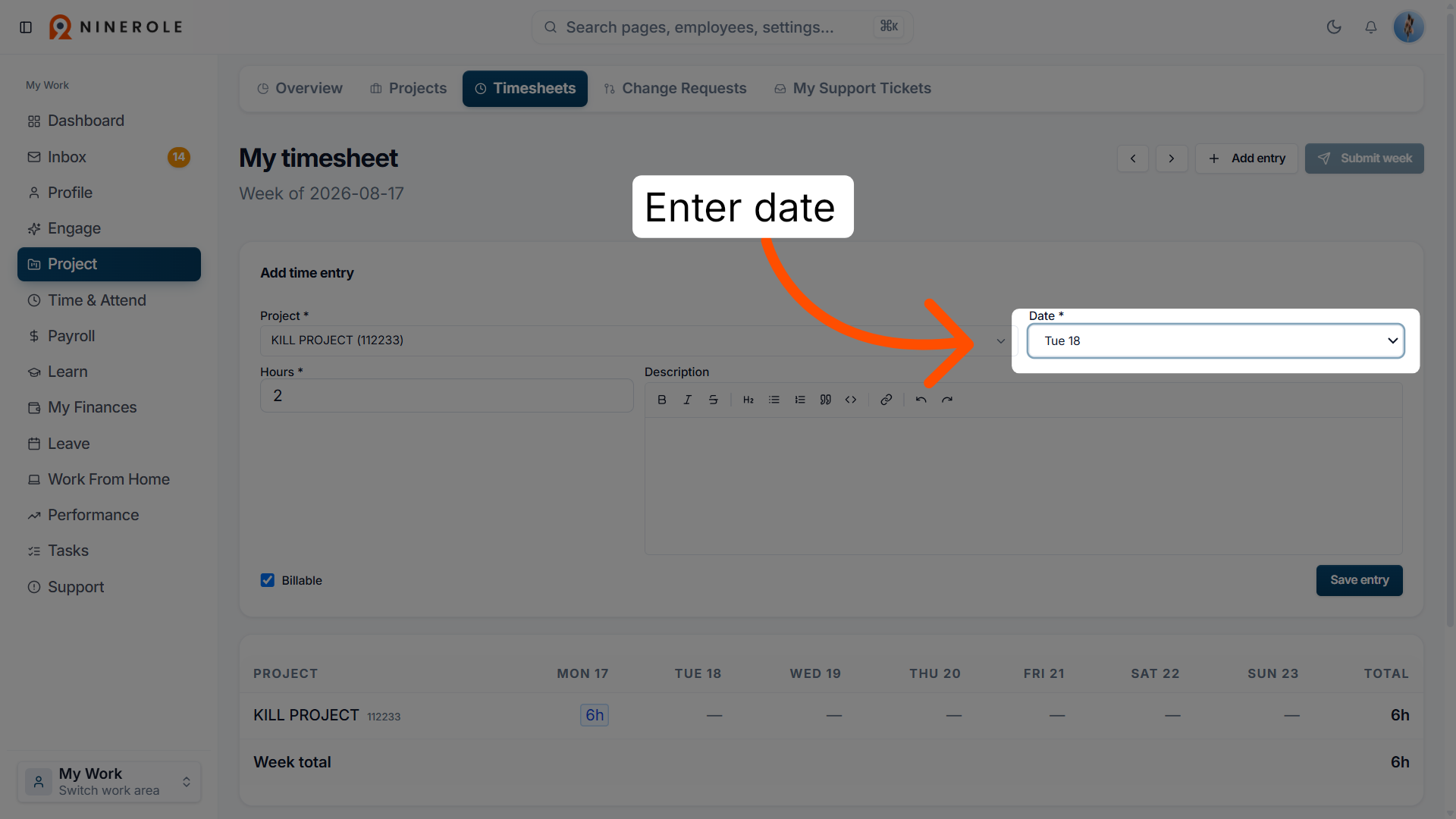Image resolution: width=1456 pixels, height=819 pixels.
Task: Undo last edit in description
Action: pos(921,400)
